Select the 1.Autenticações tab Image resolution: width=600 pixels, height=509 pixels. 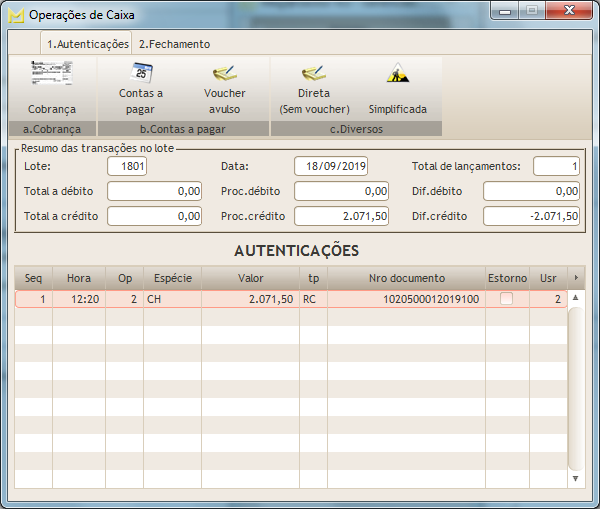pyautogui.click(x=88, y=44)
